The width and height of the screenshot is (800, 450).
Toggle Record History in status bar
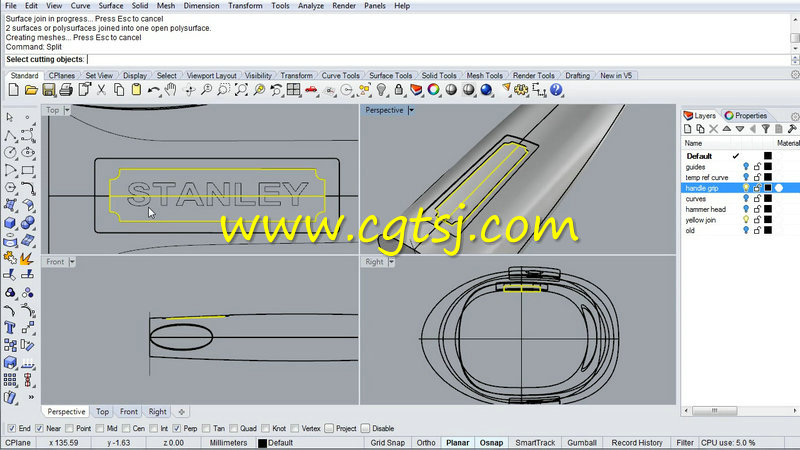(637, 443)
